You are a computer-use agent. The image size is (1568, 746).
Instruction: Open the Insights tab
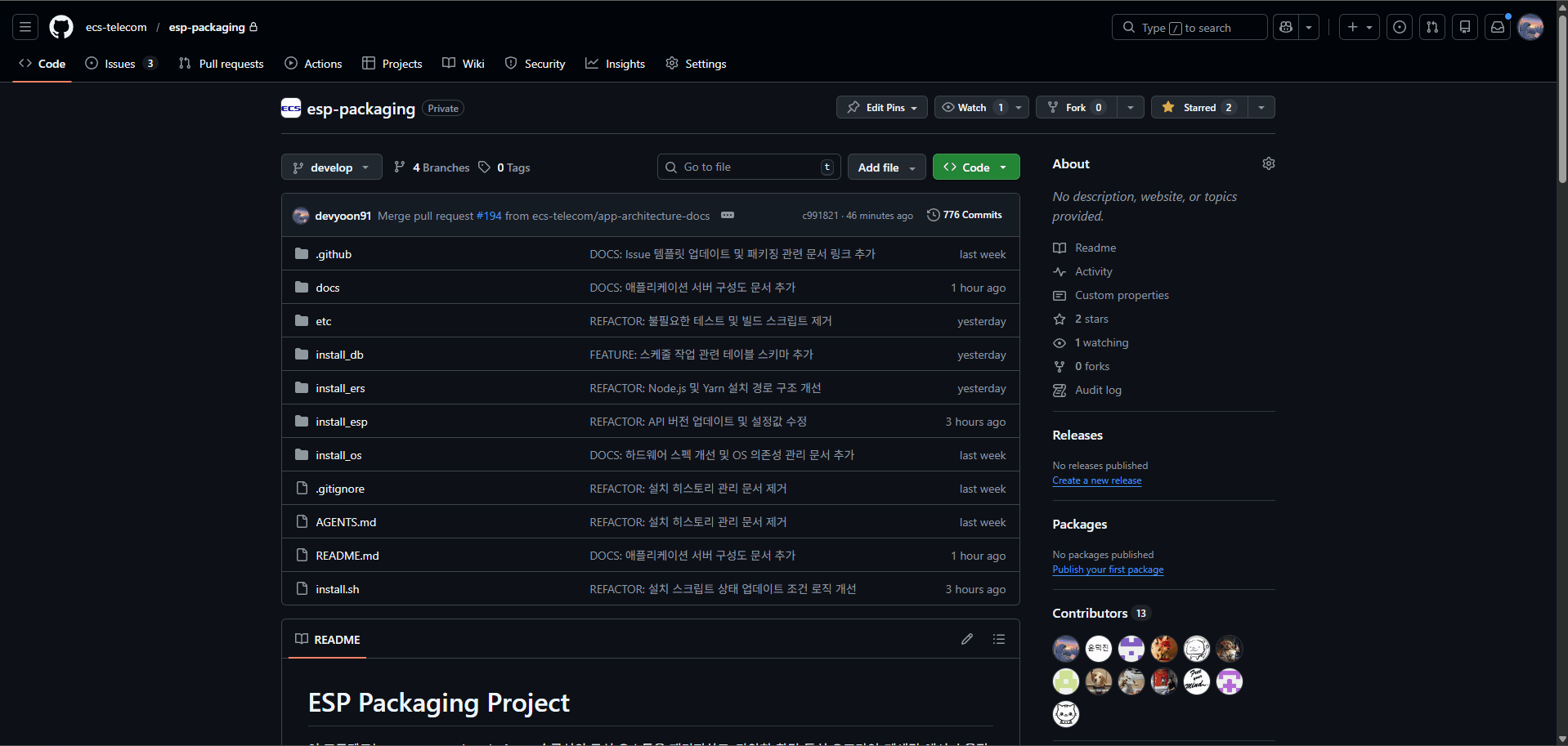pyautogui.click(x=616, y=64)
